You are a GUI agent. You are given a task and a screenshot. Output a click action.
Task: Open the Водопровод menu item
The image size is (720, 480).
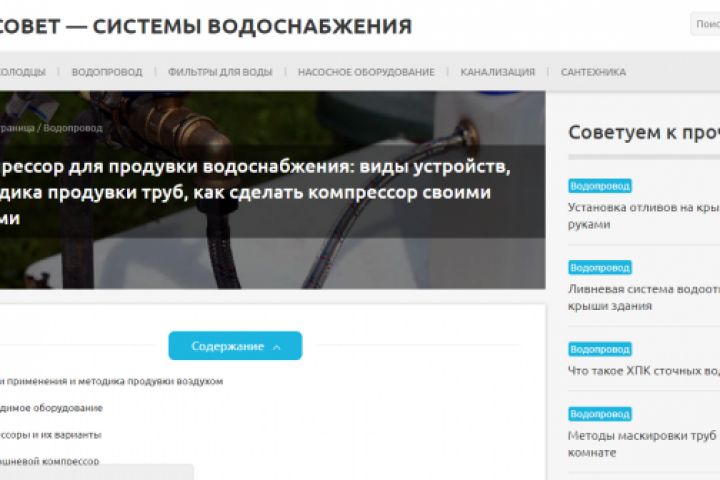[107, 72]
